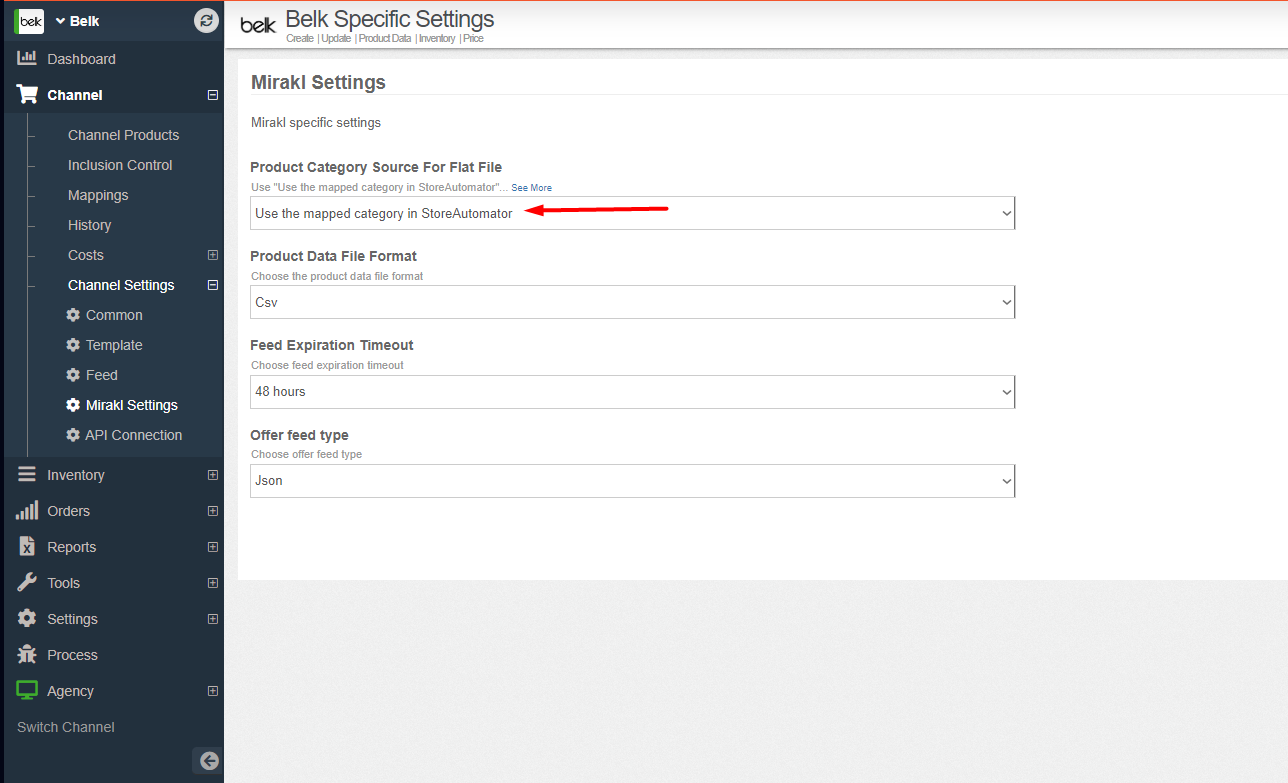1288x783 pixels.
Task: Click the Inventory list icon
Action: 27,474
